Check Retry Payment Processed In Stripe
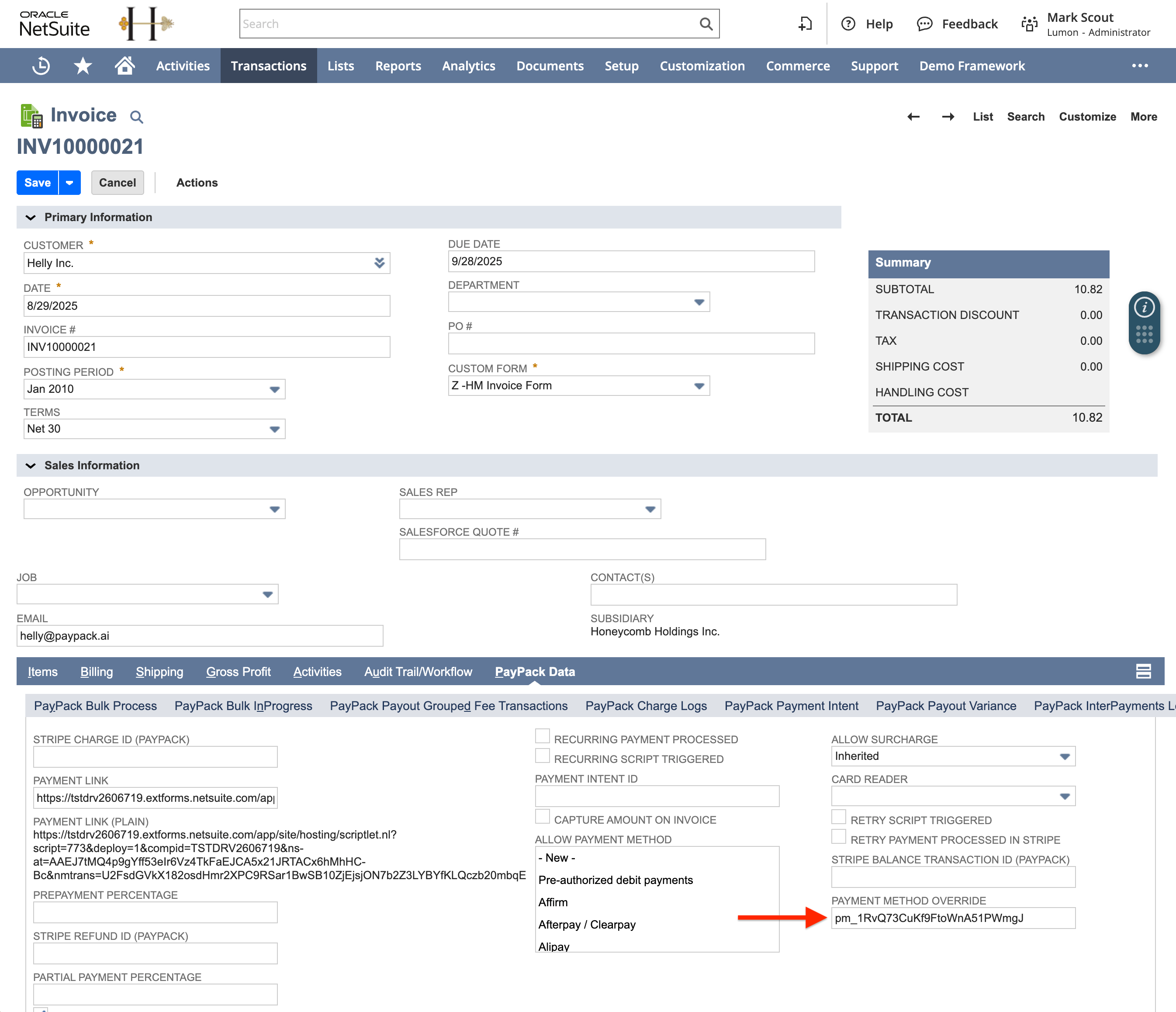 [x=838, y=836]
